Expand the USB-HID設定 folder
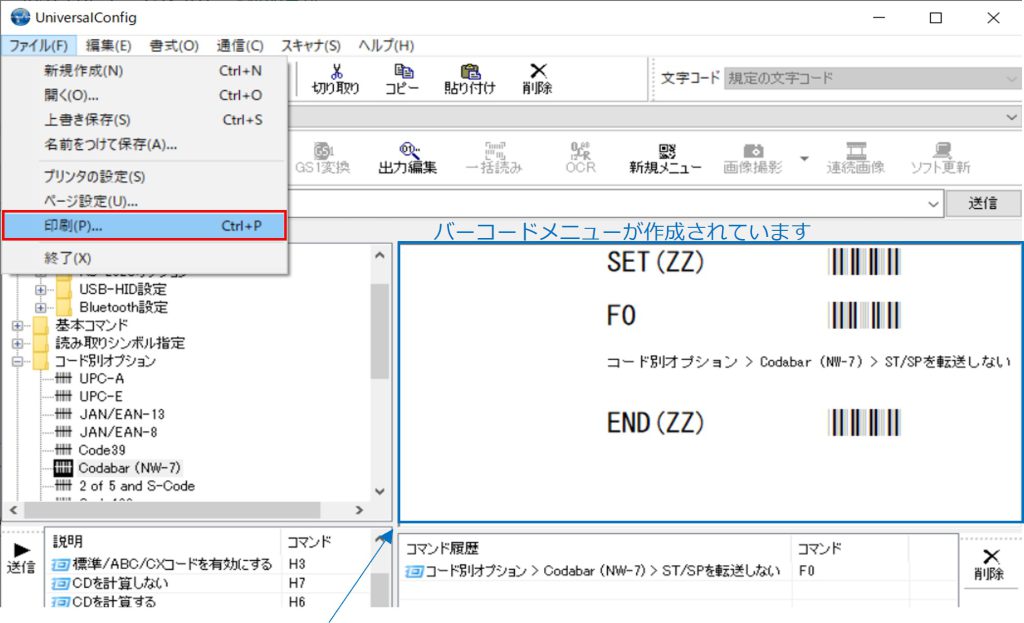 coord(40,289)
